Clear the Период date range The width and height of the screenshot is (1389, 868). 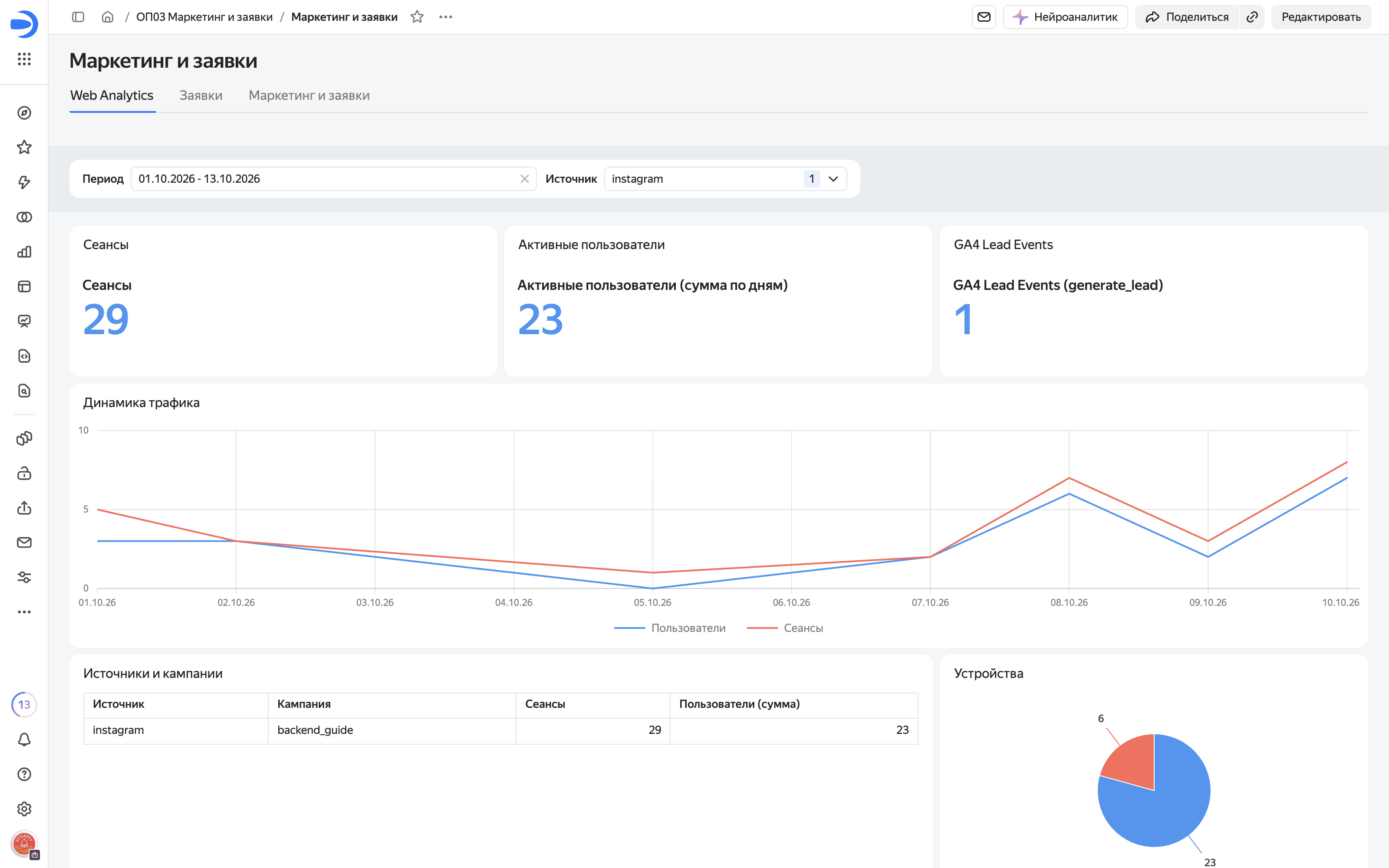pos(524,179)
